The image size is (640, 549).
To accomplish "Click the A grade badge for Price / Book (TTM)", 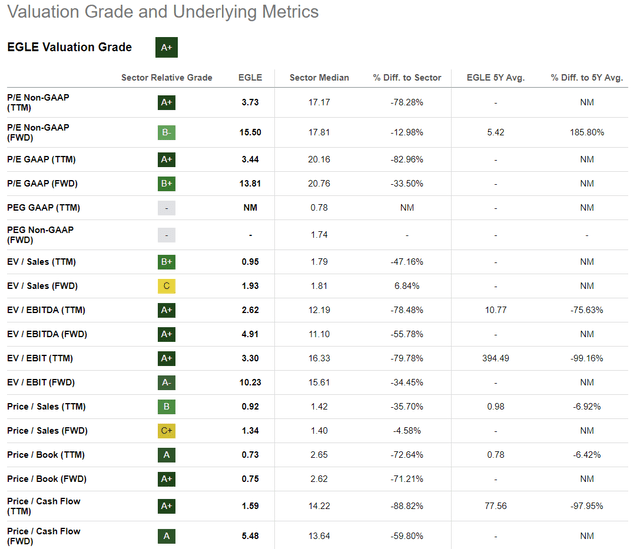I will pyautogui.click(x=166, y=455).
